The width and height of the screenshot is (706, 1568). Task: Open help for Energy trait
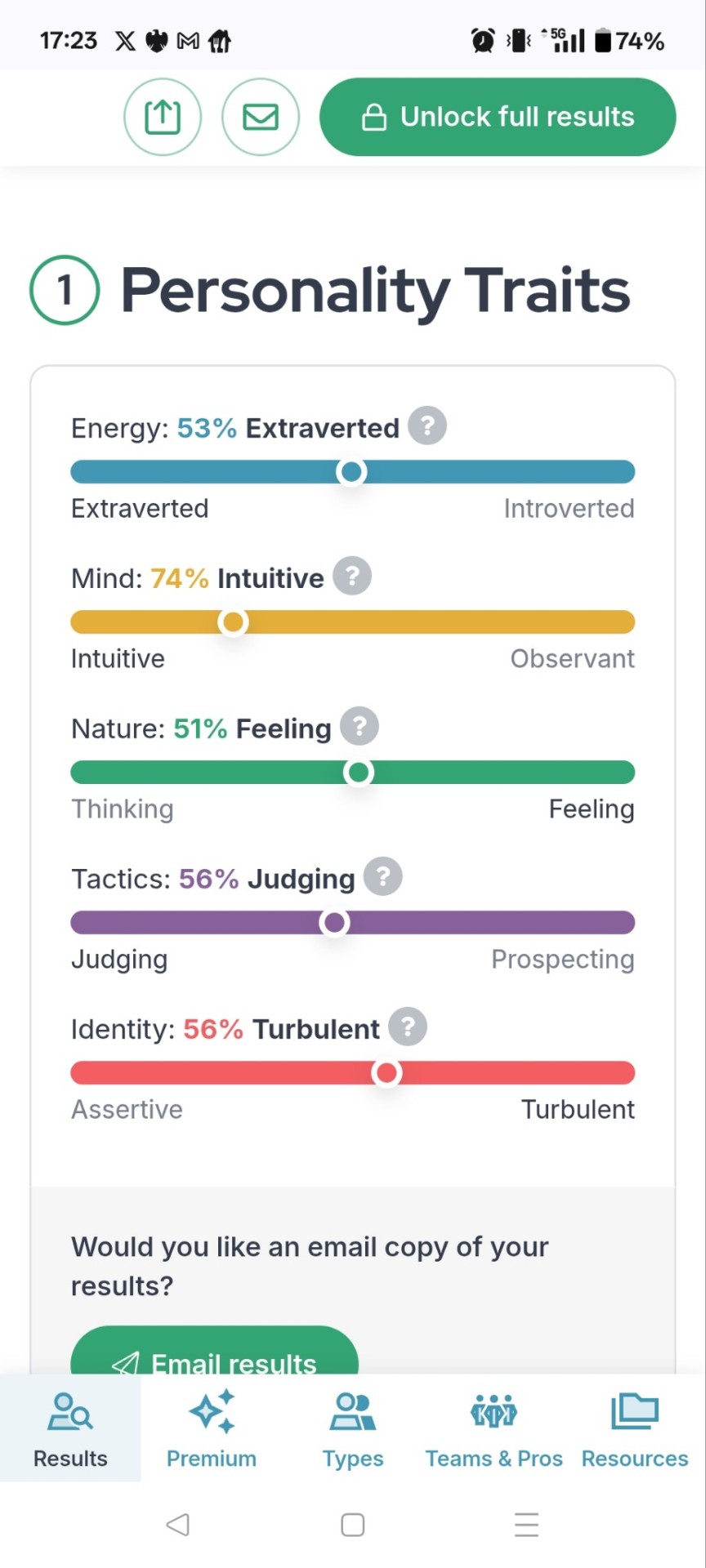(x=427, y=425)
